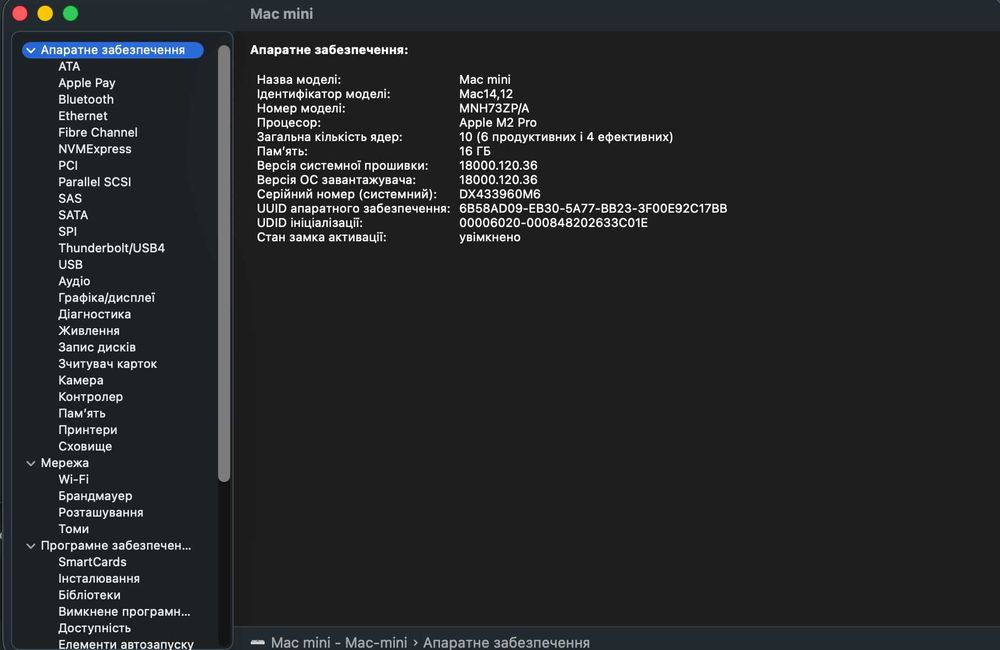Click the Mac mini icon in path bar

point(258,642)
